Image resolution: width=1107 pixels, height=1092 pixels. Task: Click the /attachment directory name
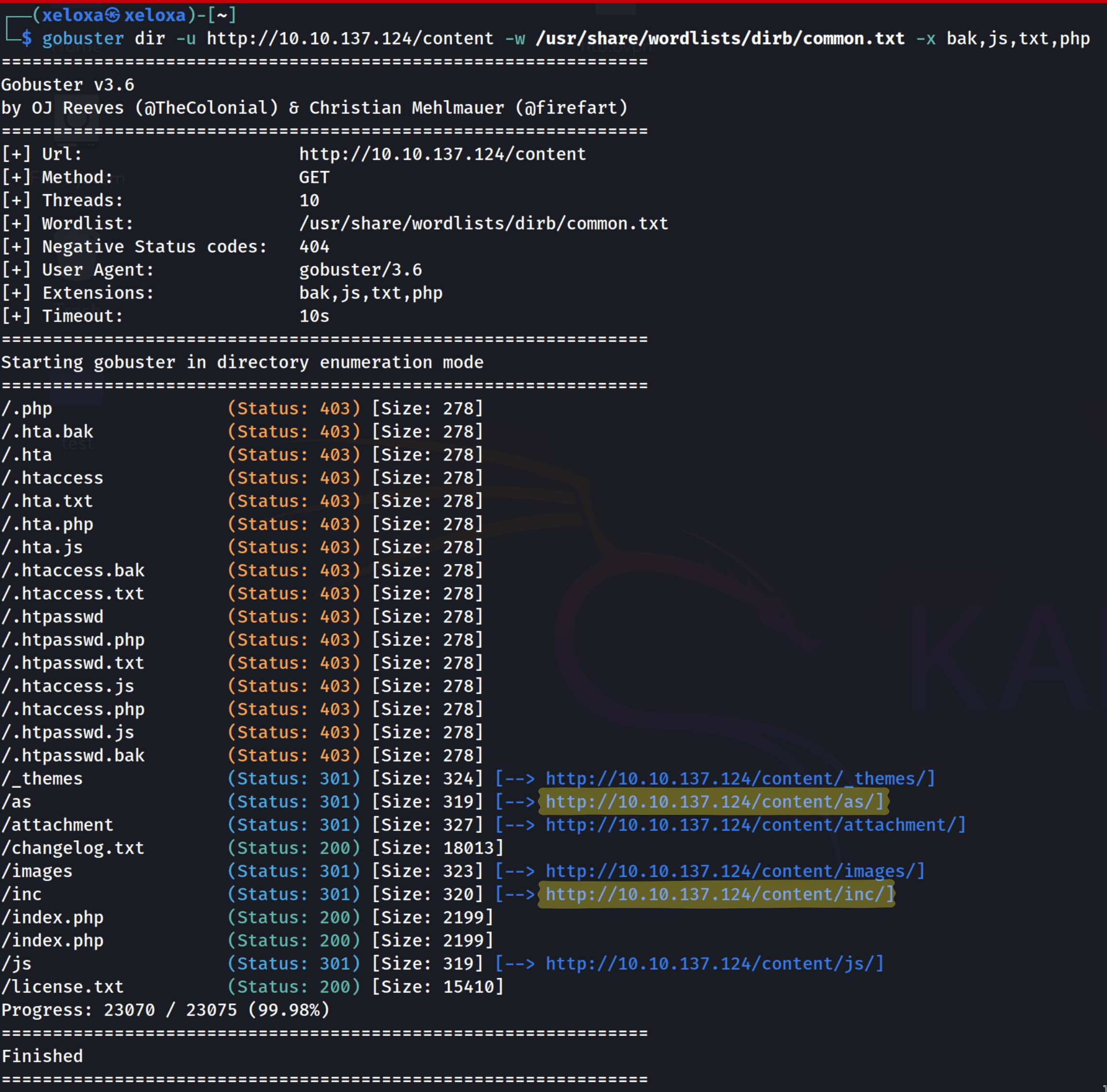[57, 825]
